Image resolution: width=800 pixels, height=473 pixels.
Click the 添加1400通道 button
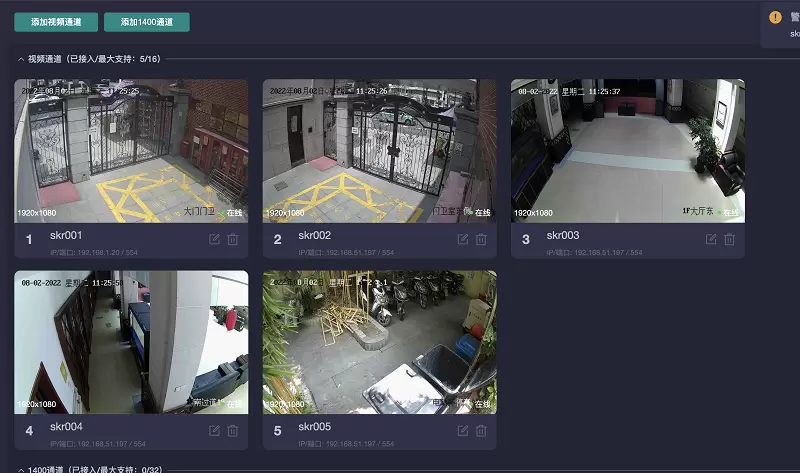[x=146, y=21]
